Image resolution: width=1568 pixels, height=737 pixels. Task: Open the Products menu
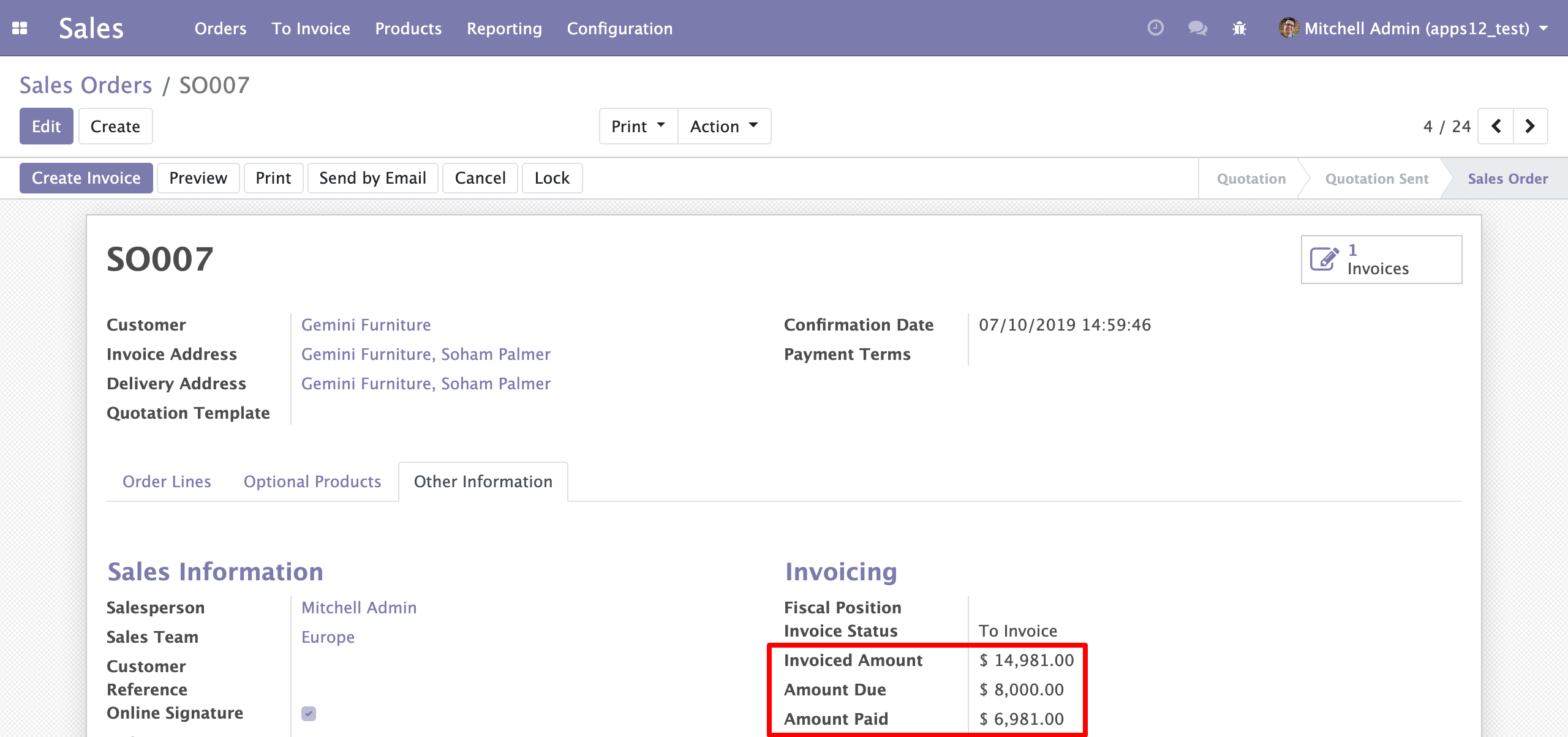(x=409, y=28)
